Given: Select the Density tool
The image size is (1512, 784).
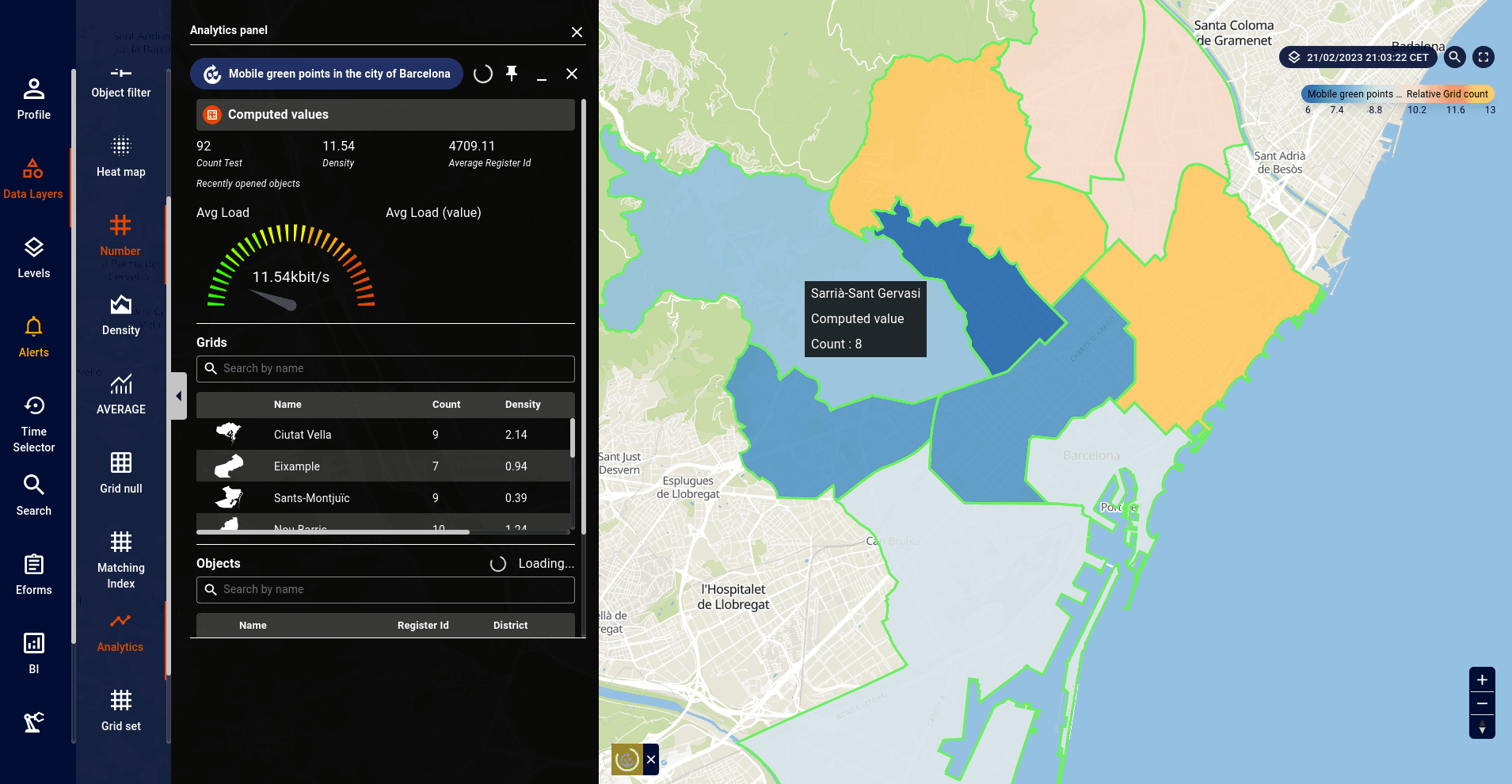Looking at the screenshot, I should click(121, 315).
